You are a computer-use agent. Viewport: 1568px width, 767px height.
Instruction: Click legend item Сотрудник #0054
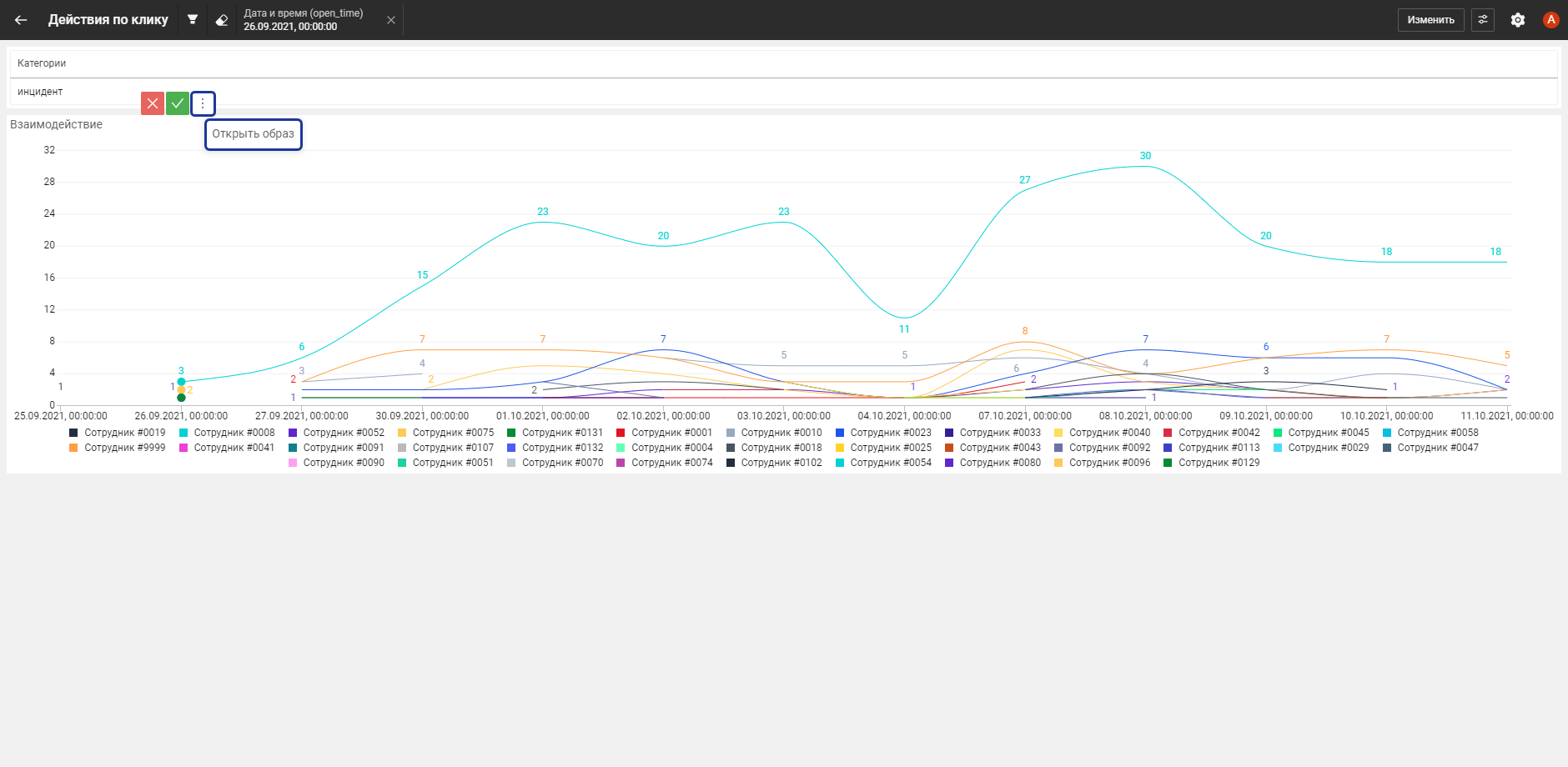click(x=883, y=463)
